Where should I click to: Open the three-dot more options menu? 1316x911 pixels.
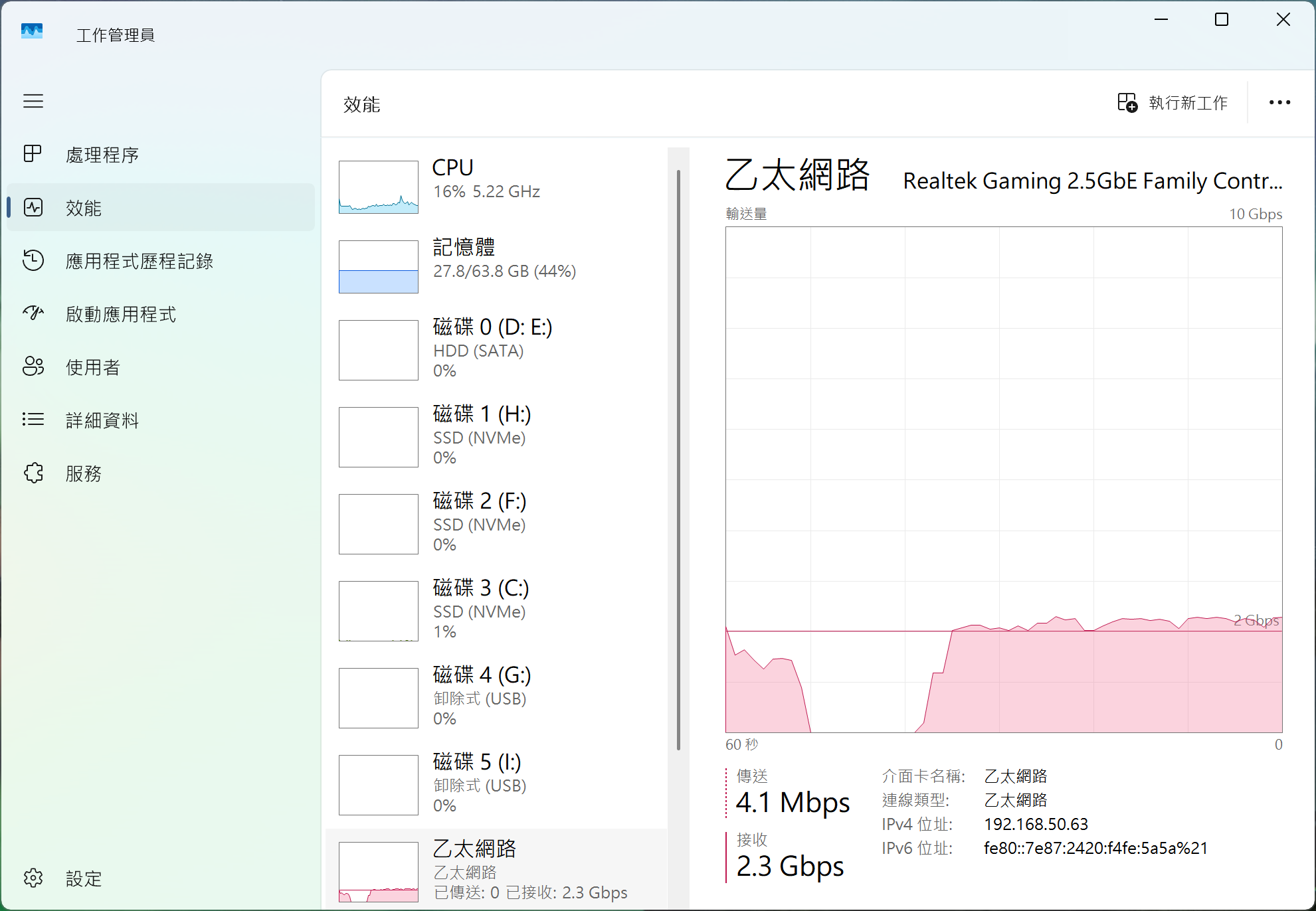[x=1279, y=103]
